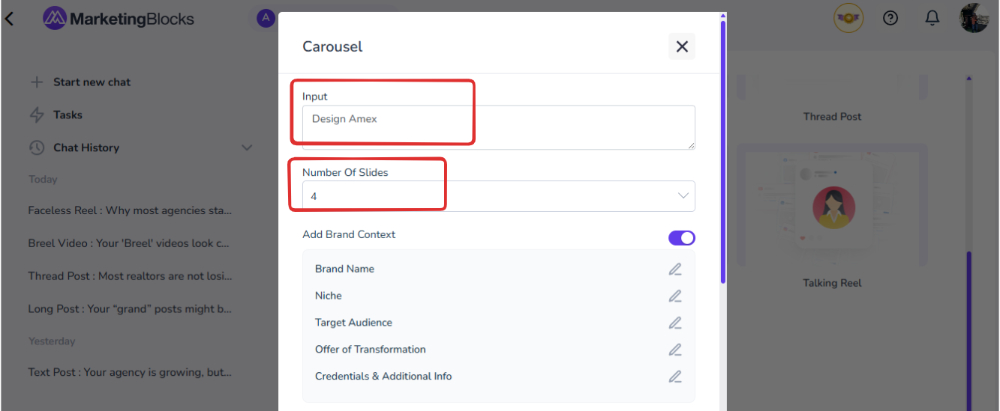Edit the Offer of Transformation entry
Screen dimensions: 1000x411
[675, 350]
